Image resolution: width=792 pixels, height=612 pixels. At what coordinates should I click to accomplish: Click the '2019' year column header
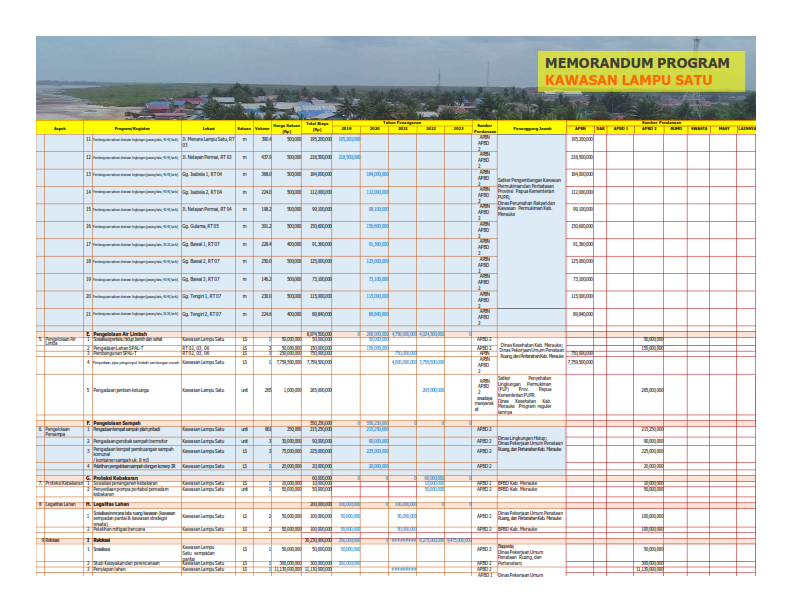[x=346, y=129]
